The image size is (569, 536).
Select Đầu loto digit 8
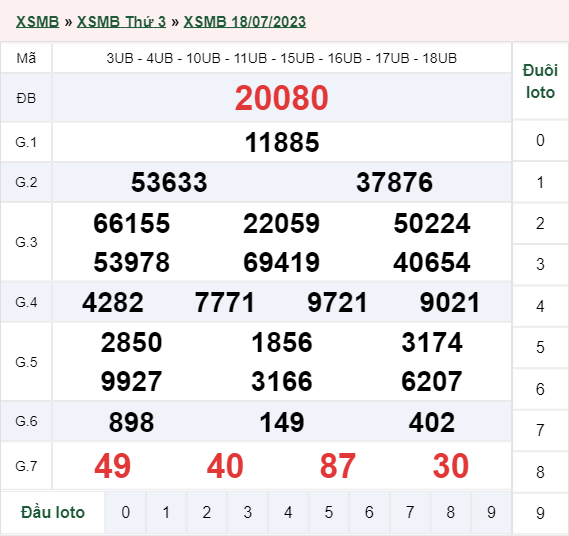(x=451, y=512)
